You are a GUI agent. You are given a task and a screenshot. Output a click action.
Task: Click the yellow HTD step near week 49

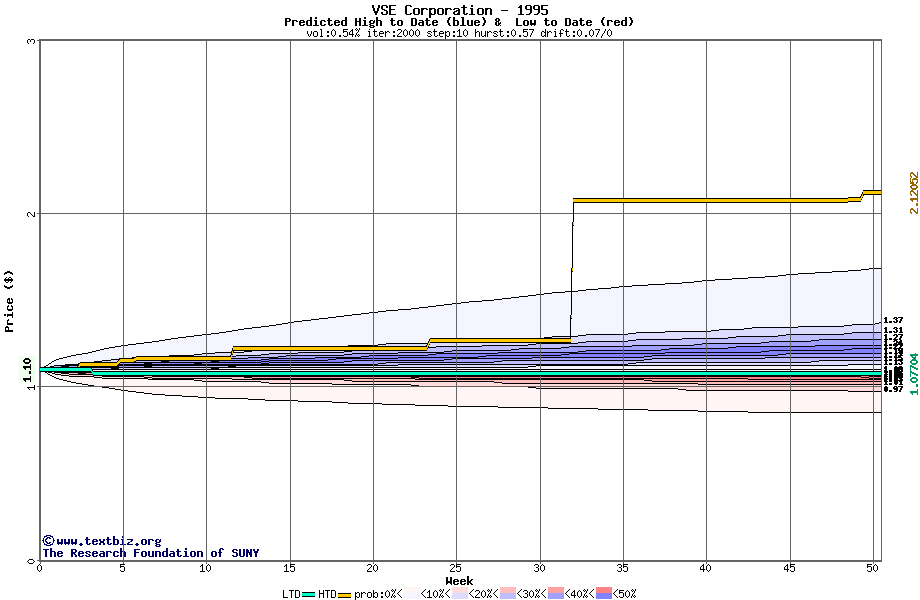pyautogui.click(x=862, y=196)
